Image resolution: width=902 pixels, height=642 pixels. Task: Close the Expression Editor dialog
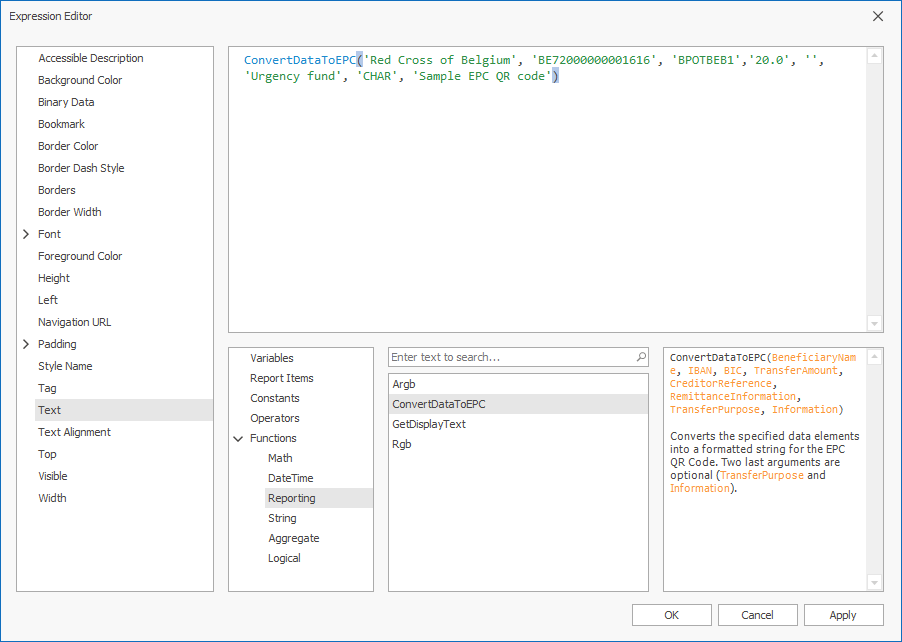click(878, 16)
